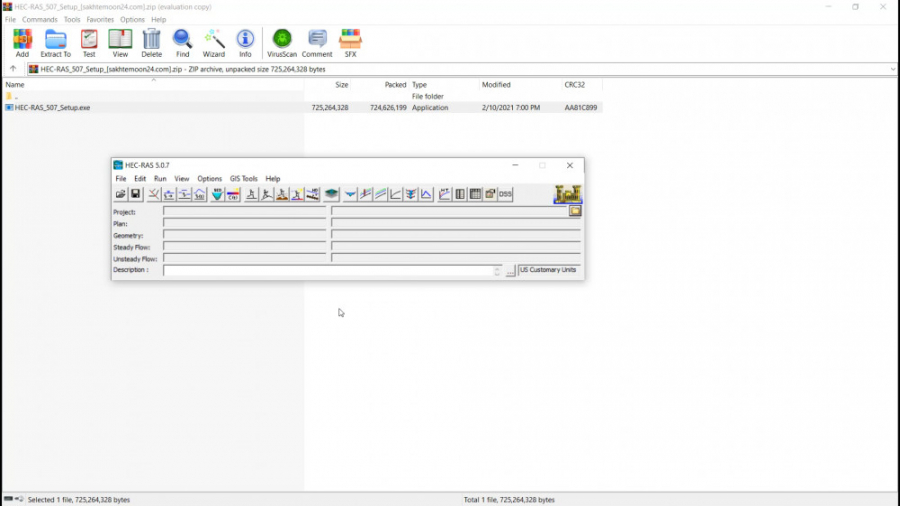Screen dimensions: 900x506
Task: Click the RAS Mapper icon in HEC-RAS toolbar
Action: tap(331, 194)
